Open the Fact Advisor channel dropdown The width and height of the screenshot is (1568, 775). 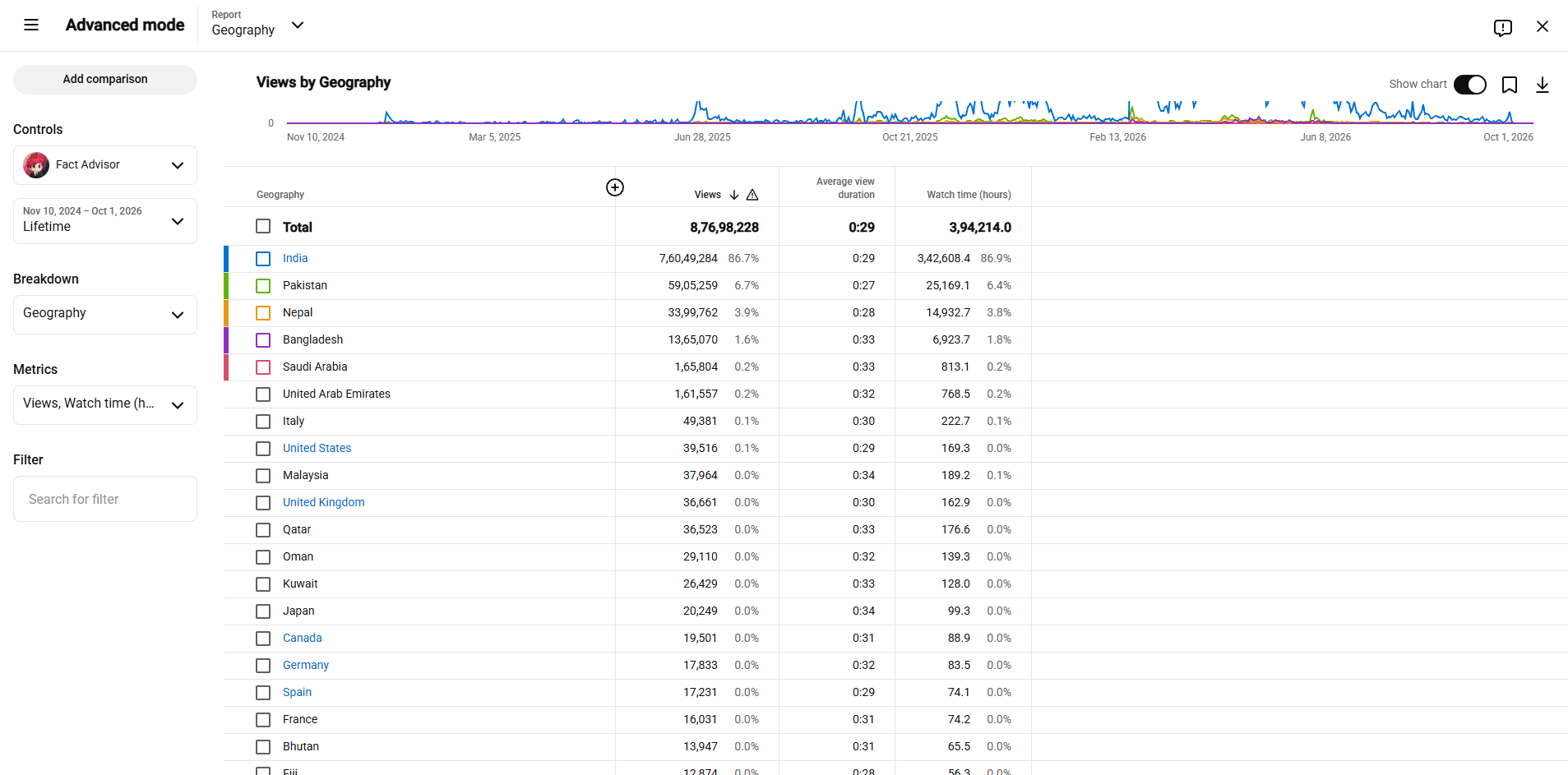[105, 165]
